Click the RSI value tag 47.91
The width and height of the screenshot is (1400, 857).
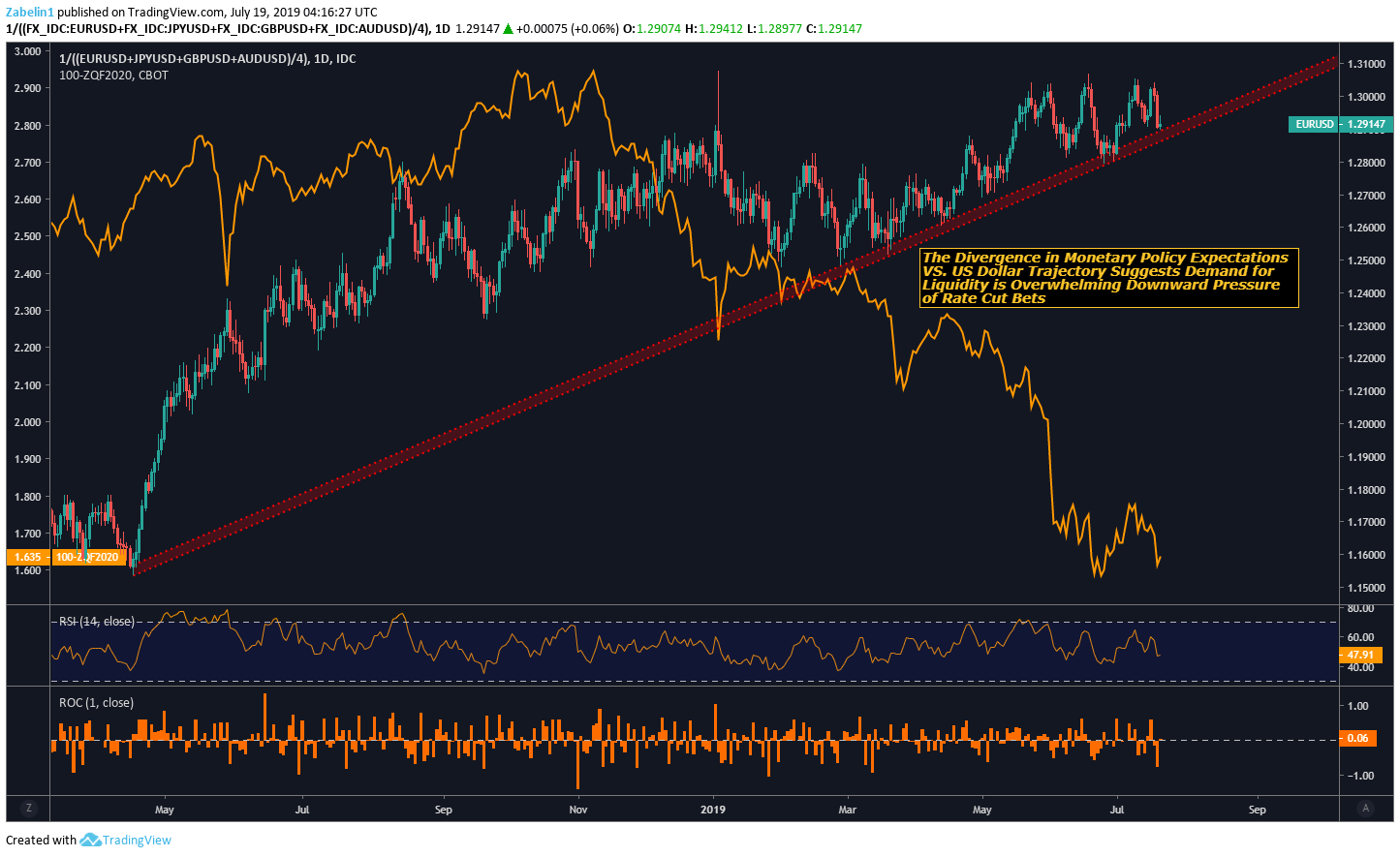click(1360, 655)
